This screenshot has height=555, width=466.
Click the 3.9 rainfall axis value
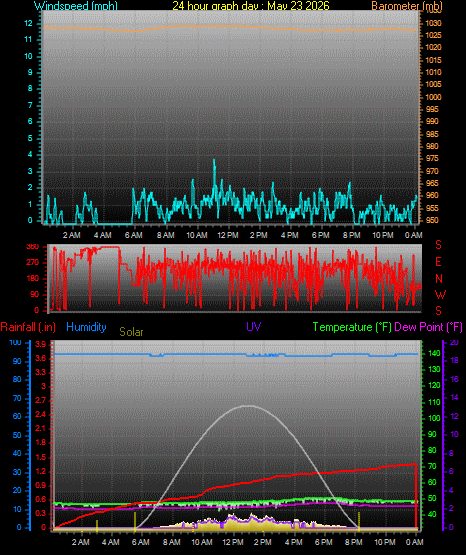tap(41, 344)
